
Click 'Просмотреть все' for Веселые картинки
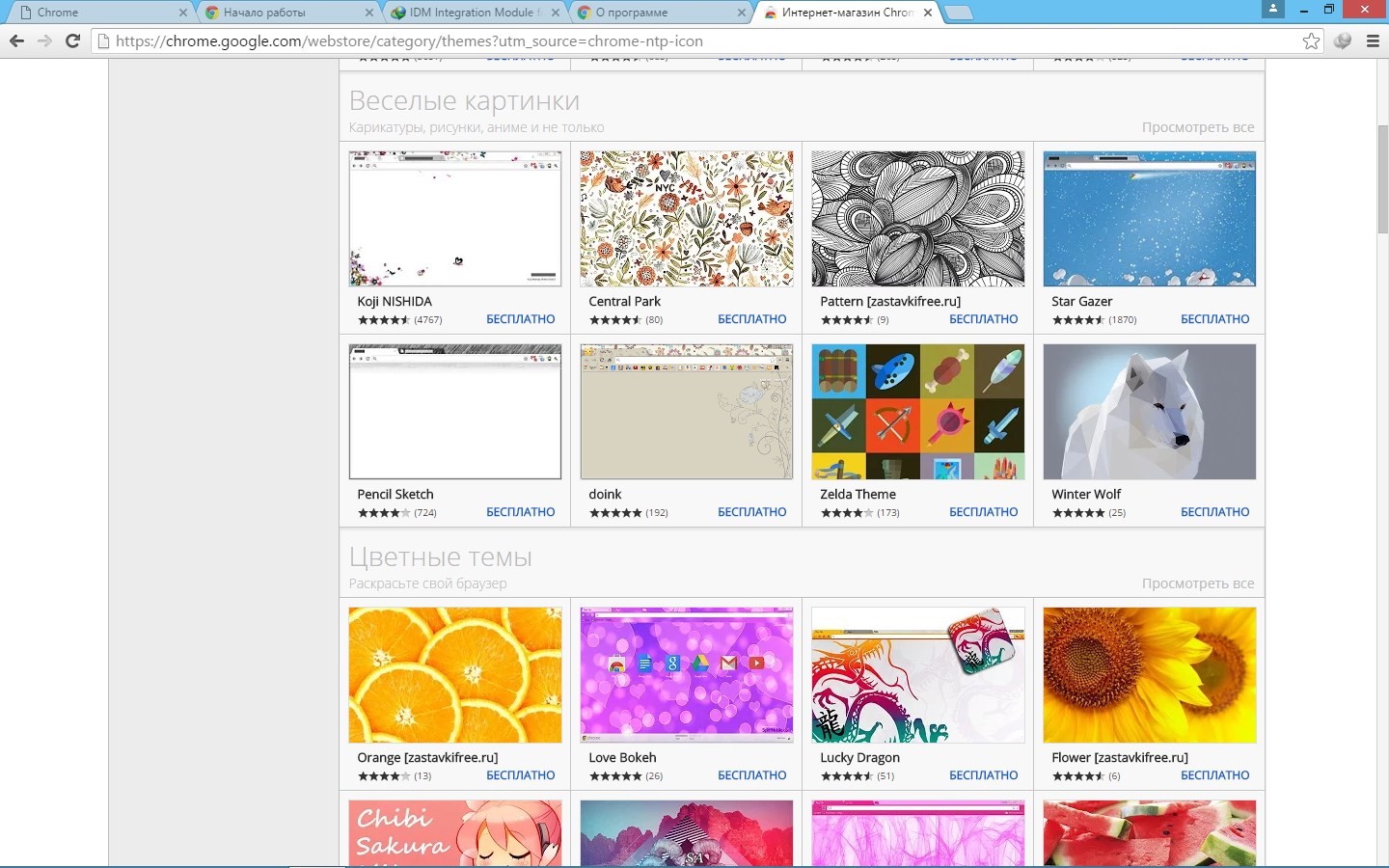coord(1197,127)
